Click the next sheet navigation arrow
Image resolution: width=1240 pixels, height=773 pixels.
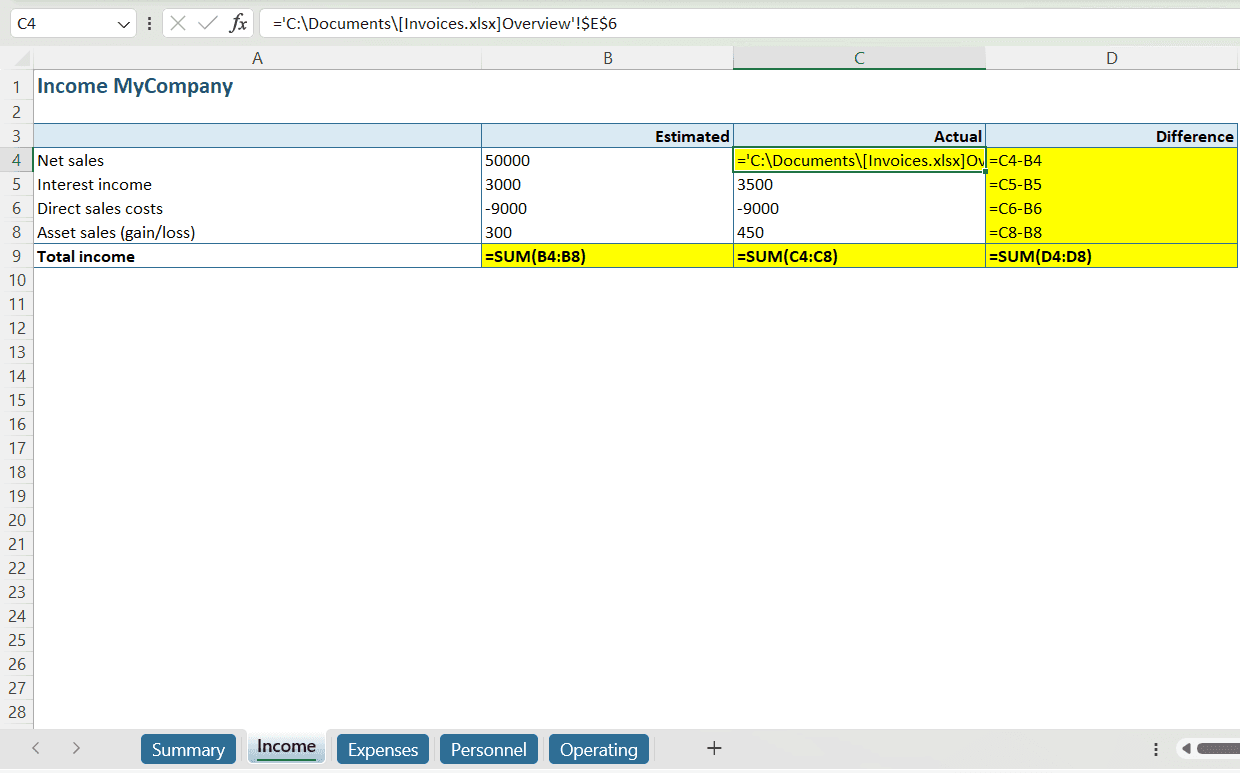click(76, 748)
